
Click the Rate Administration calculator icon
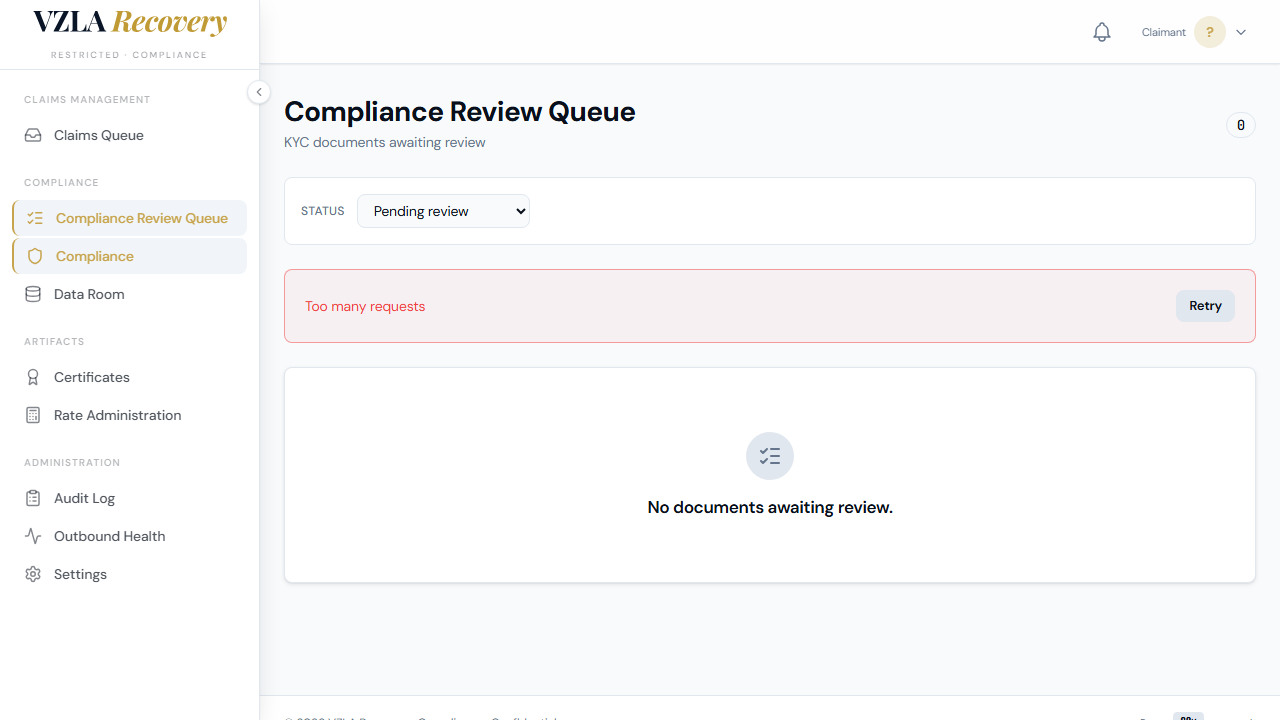click(x=33, y=415)
